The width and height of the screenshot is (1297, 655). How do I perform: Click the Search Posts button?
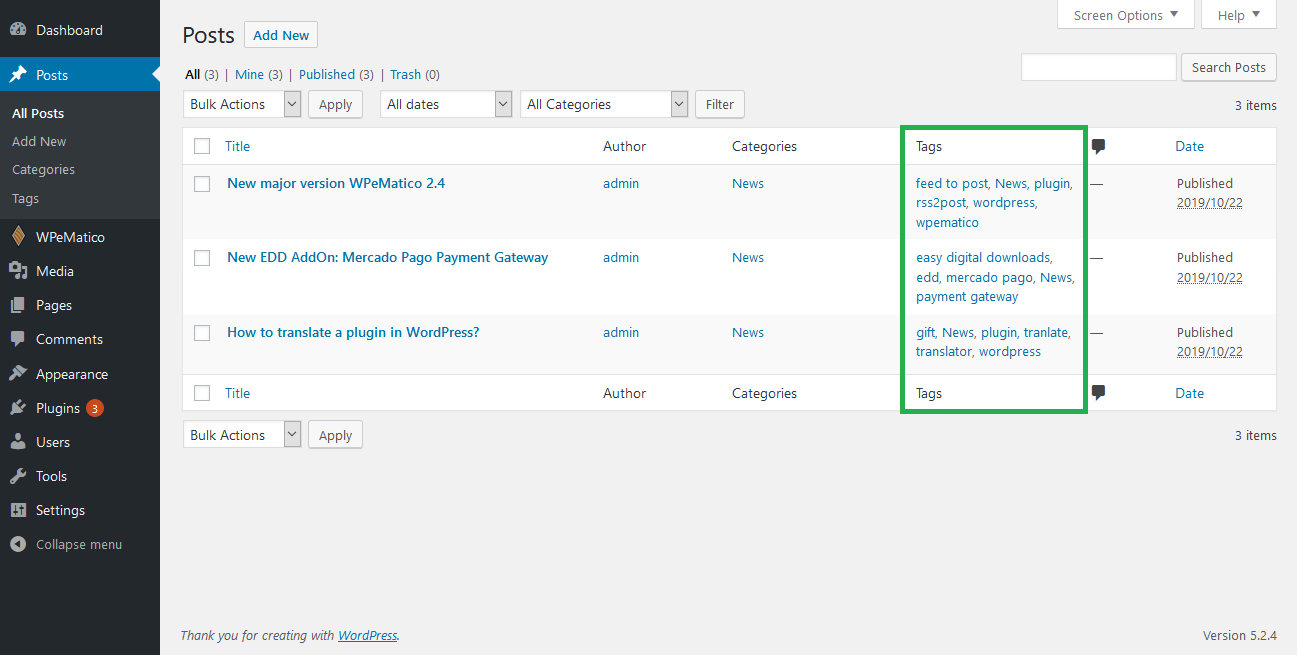click(x=1229, y=68)
